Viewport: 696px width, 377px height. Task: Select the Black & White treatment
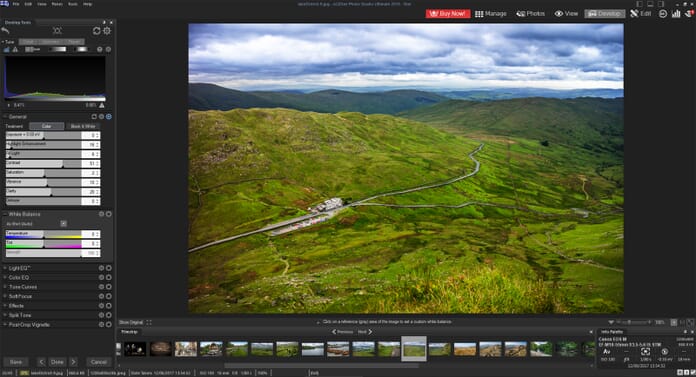(83, 126)
